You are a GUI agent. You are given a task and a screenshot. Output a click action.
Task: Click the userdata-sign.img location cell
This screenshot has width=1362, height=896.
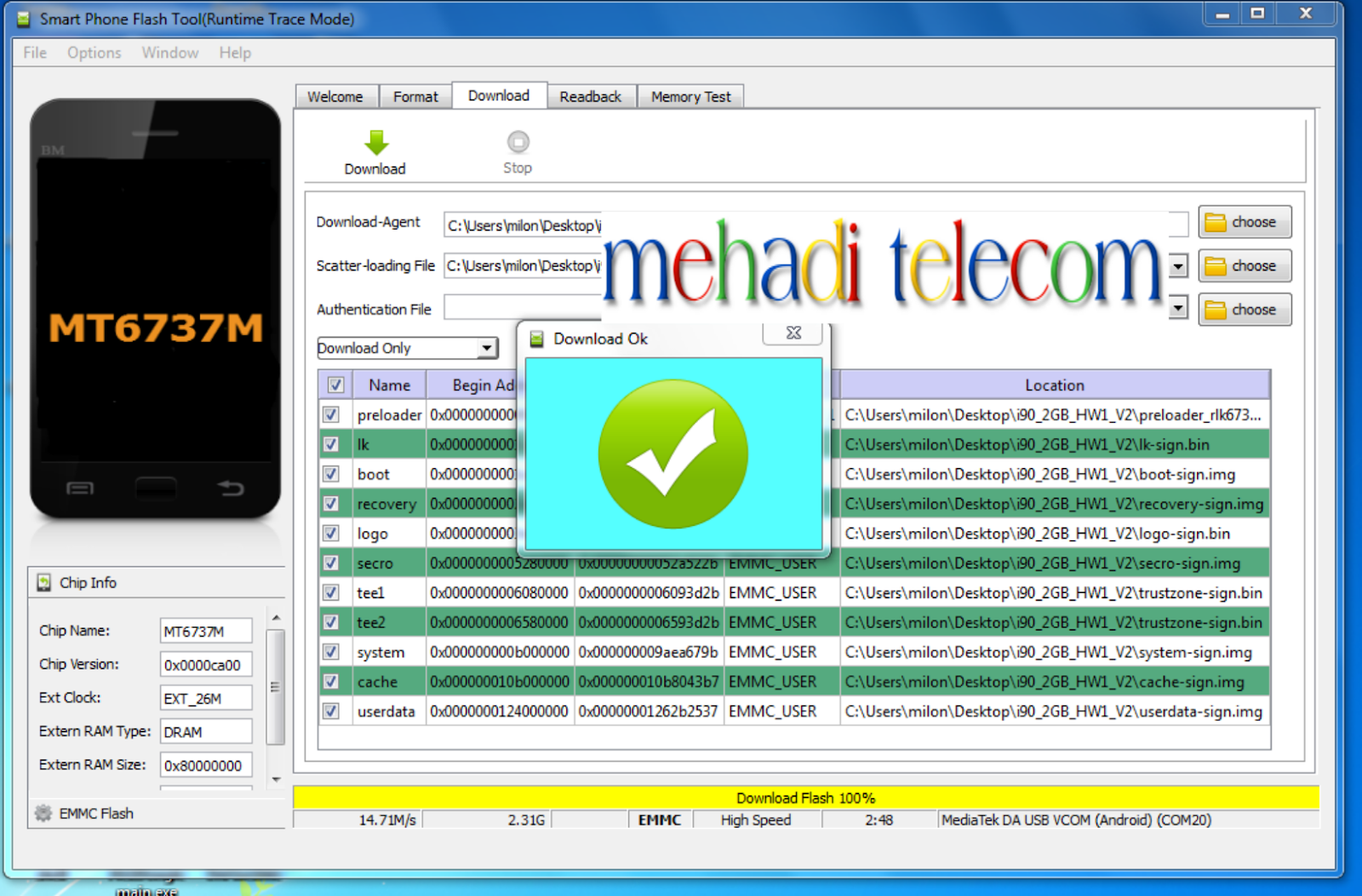pos(1055,711)
